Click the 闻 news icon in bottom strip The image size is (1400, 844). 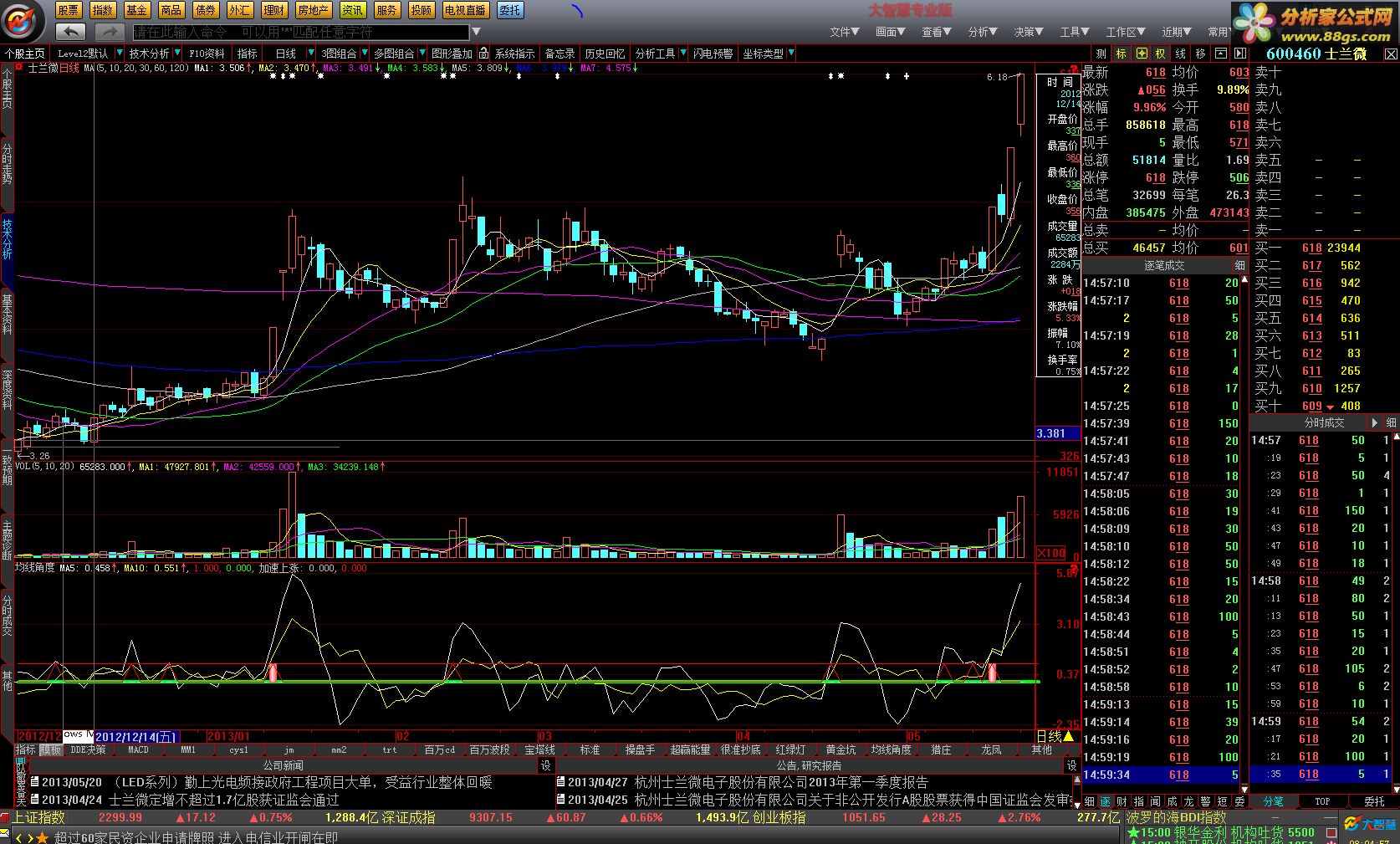click(1155, 801)
